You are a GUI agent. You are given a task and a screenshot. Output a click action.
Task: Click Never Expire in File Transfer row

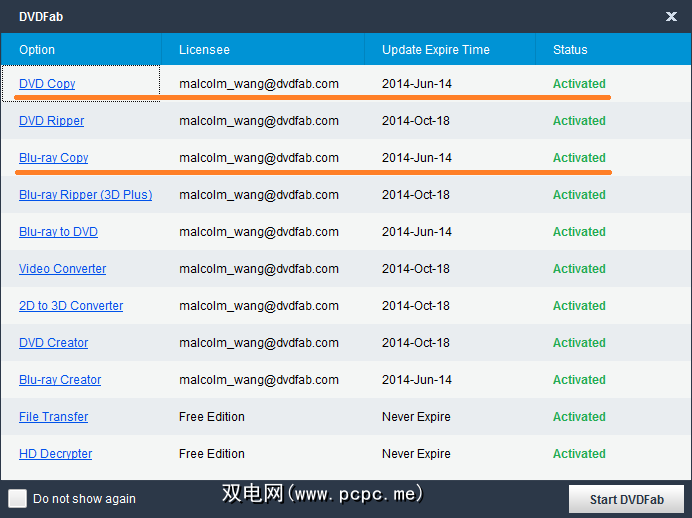point(416,417)
